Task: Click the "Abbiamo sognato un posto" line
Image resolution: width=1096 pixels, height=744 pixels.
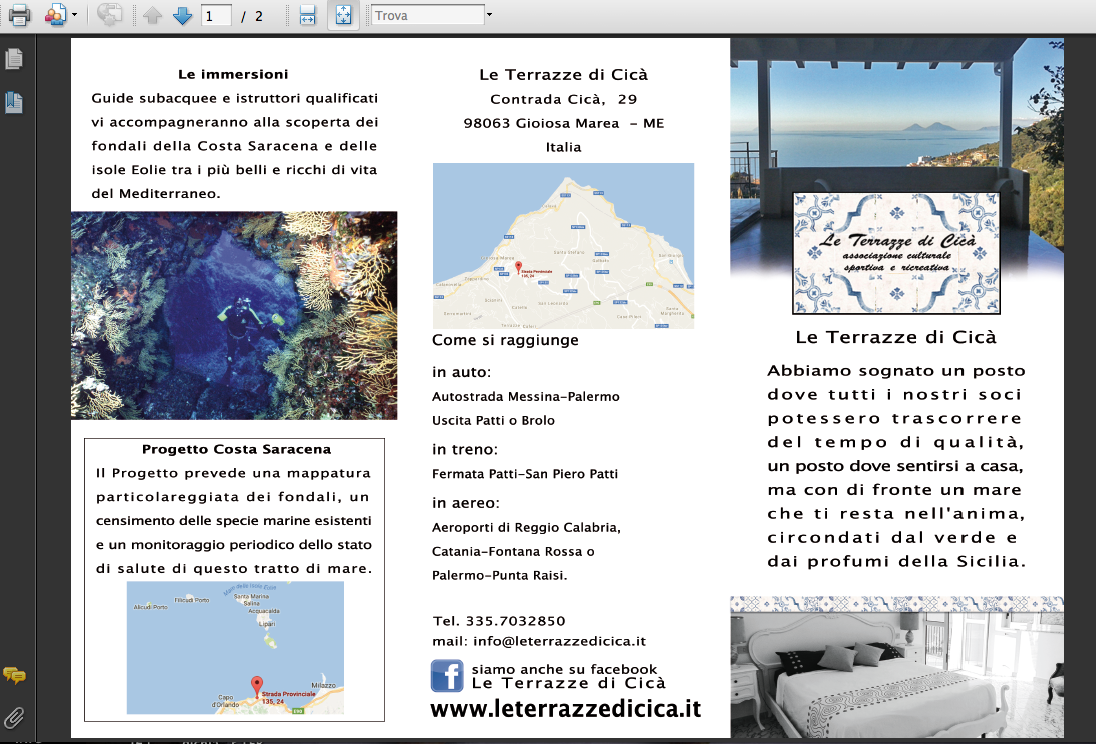Action: click(896, 371)
